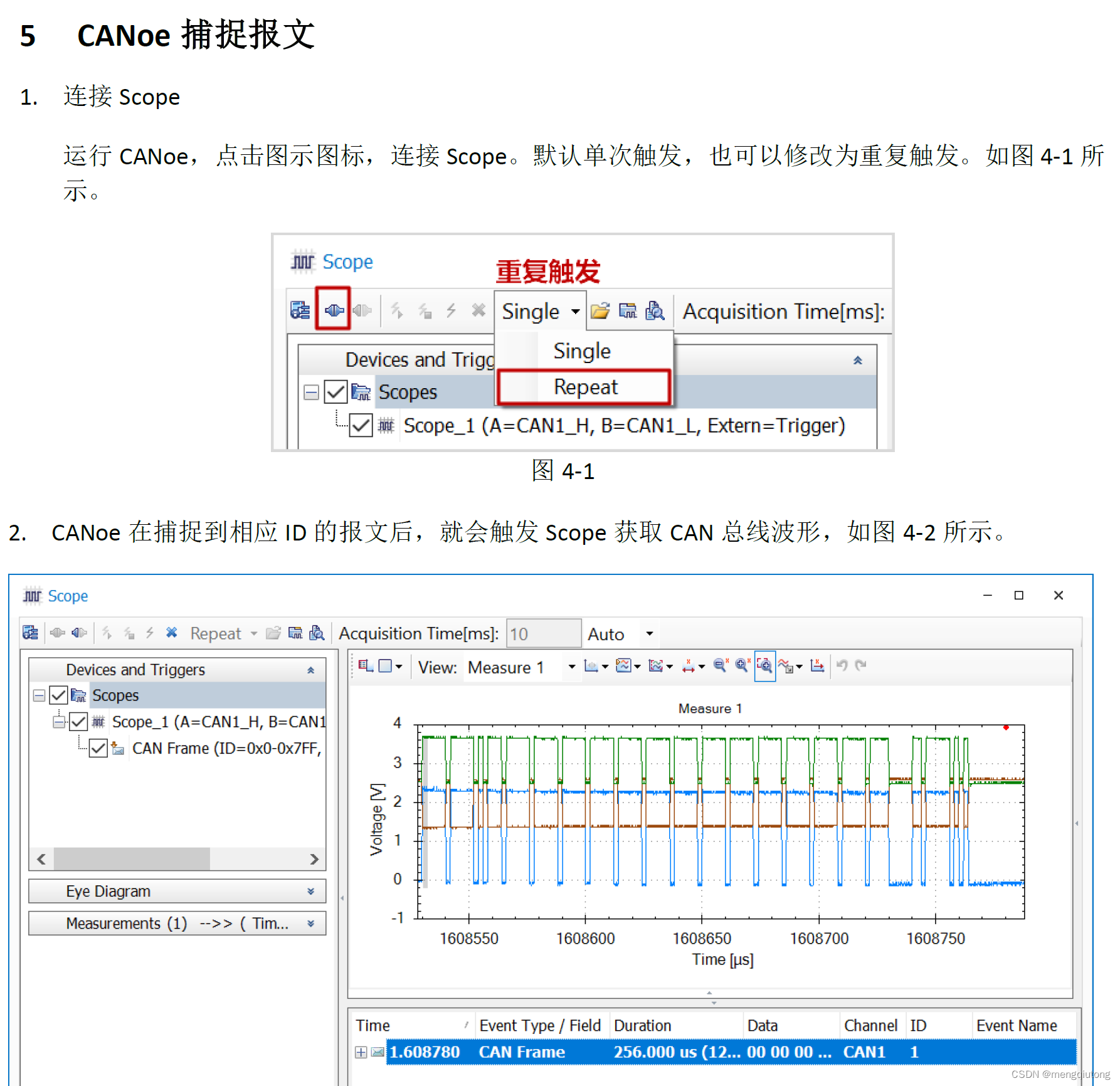Click the fit signal curve icon with dropdown

tap(790, 666)
